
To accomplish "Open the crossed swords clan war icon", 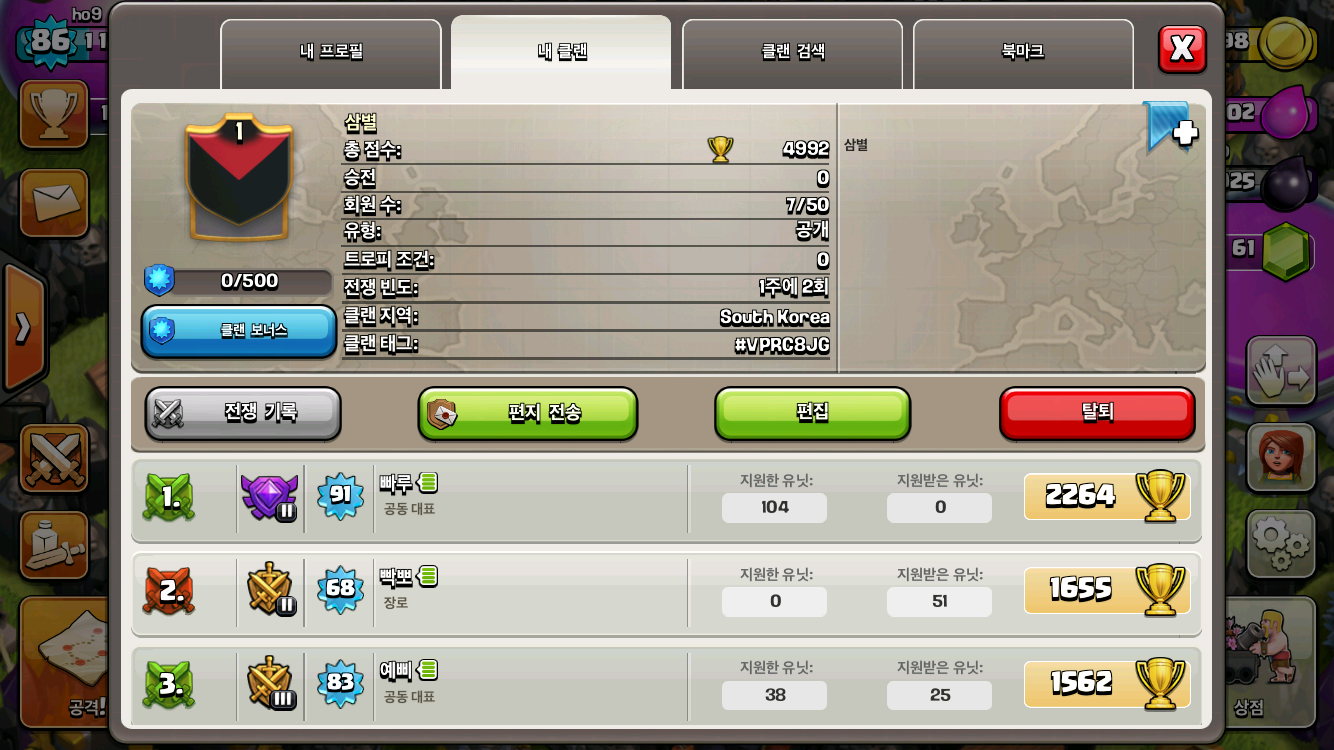I will (55, 460).
